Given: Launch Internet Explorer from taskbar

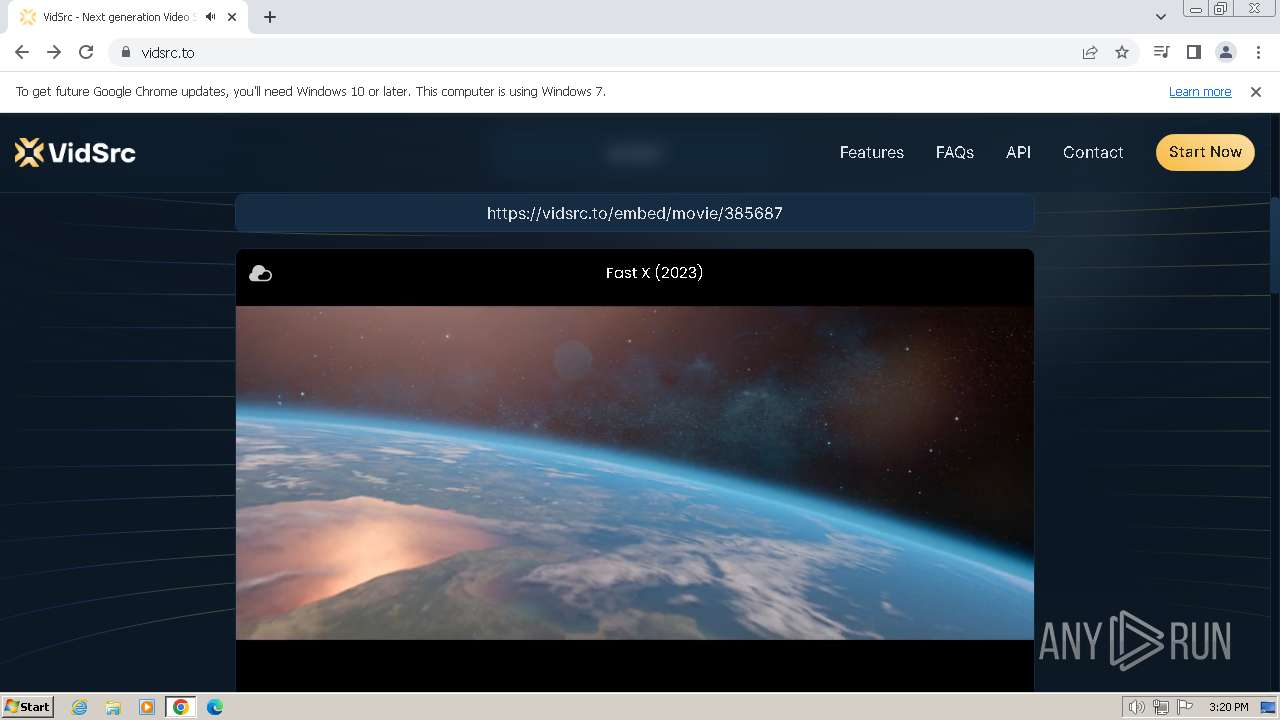Looking at the screenshot, I should [80, 707].
